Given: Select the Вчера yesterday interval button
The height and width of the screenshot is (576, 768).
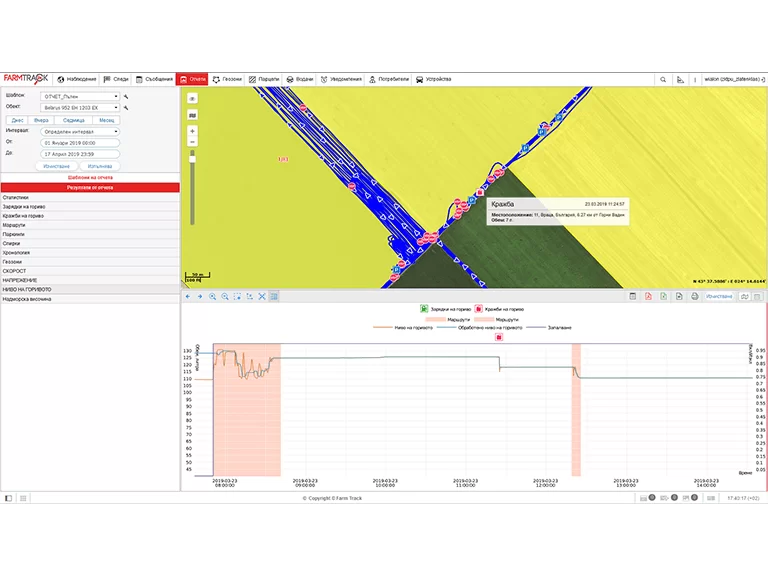Looking at the screenshot, I should click(41, 120).
